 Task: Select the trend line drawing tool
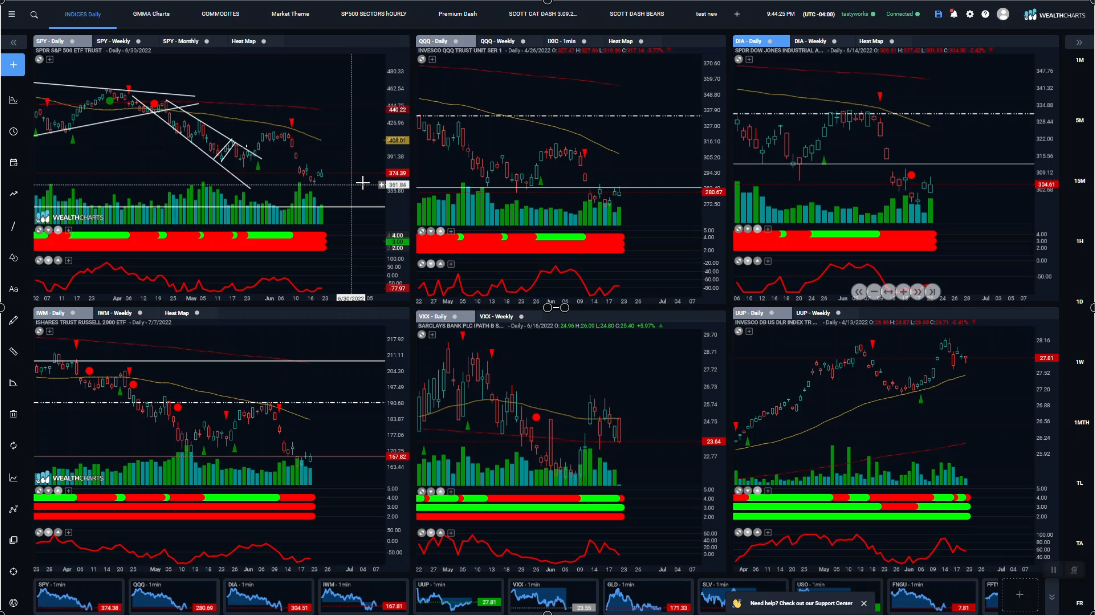coord(13,225)
